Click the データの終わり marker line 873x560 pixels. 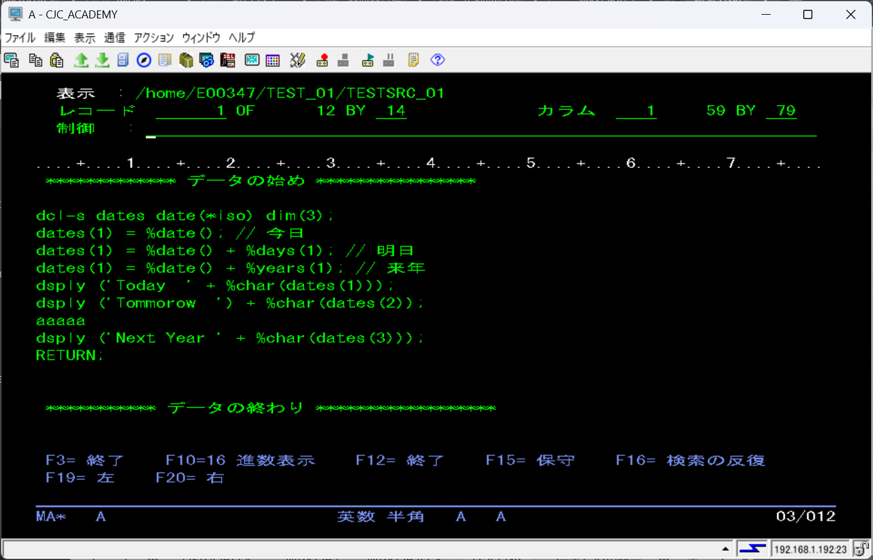(x=270, y=408)
